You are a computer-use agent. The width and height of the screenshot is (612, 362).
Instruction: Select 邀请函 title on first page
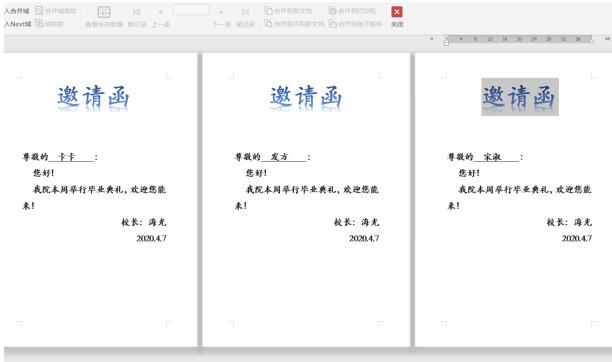click(93, 97)
